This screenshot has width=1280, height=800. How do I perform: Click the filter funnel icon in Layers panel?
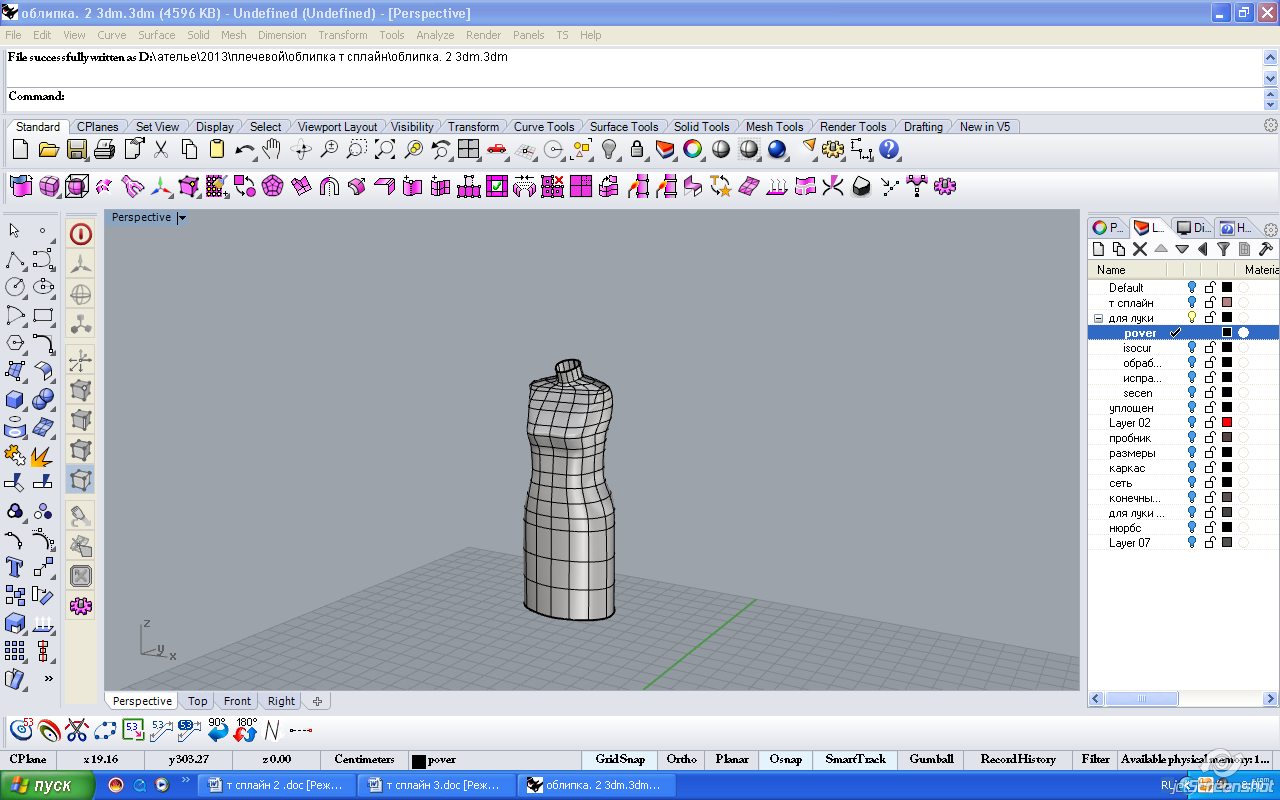point(1223,249)
